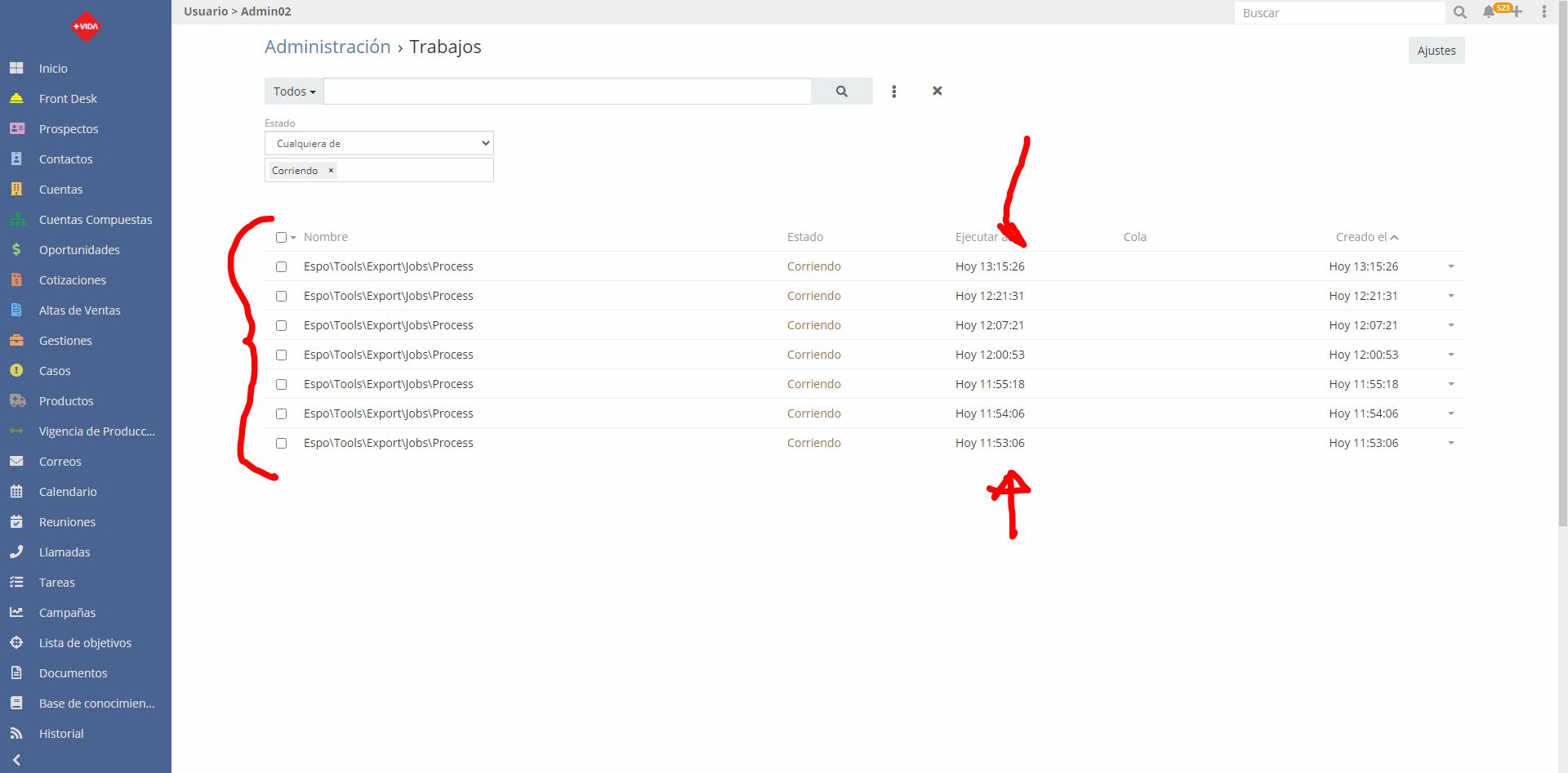This screenshot has height=773, width=1568.
Task: Select the Calendario icon in the sidebar
Action: (17, 491)
